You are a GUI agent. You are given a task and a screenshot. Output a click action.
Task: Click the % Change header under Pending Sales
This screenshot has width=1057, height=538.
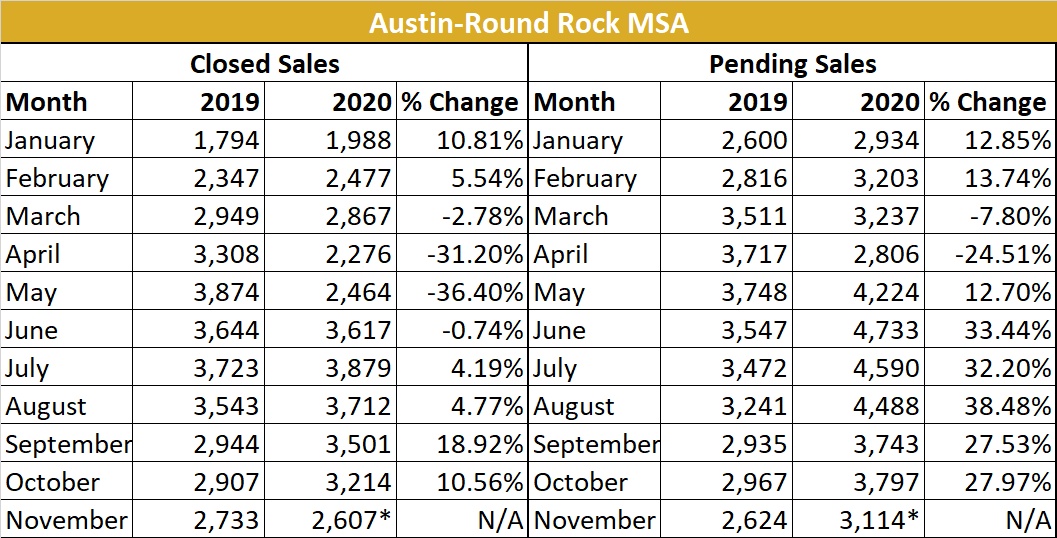[x=987, y=102]
